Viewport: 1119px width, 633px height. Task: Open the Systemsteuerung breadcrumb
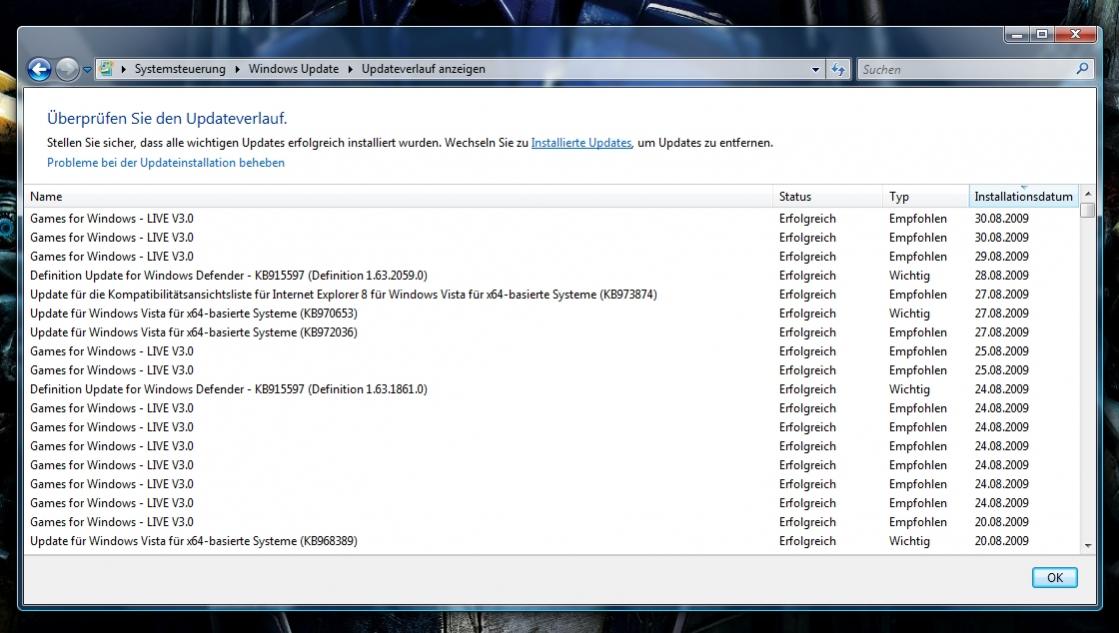pyautogui.click(x=180, y=69)
